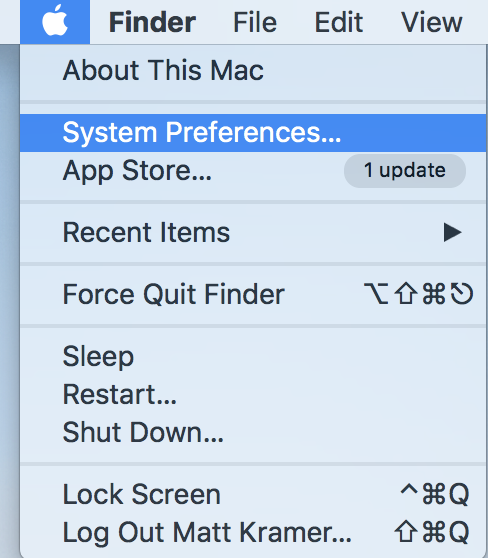Select Recent Items menu entry
This screenshot has height=558, width=488.
(253, 233)
